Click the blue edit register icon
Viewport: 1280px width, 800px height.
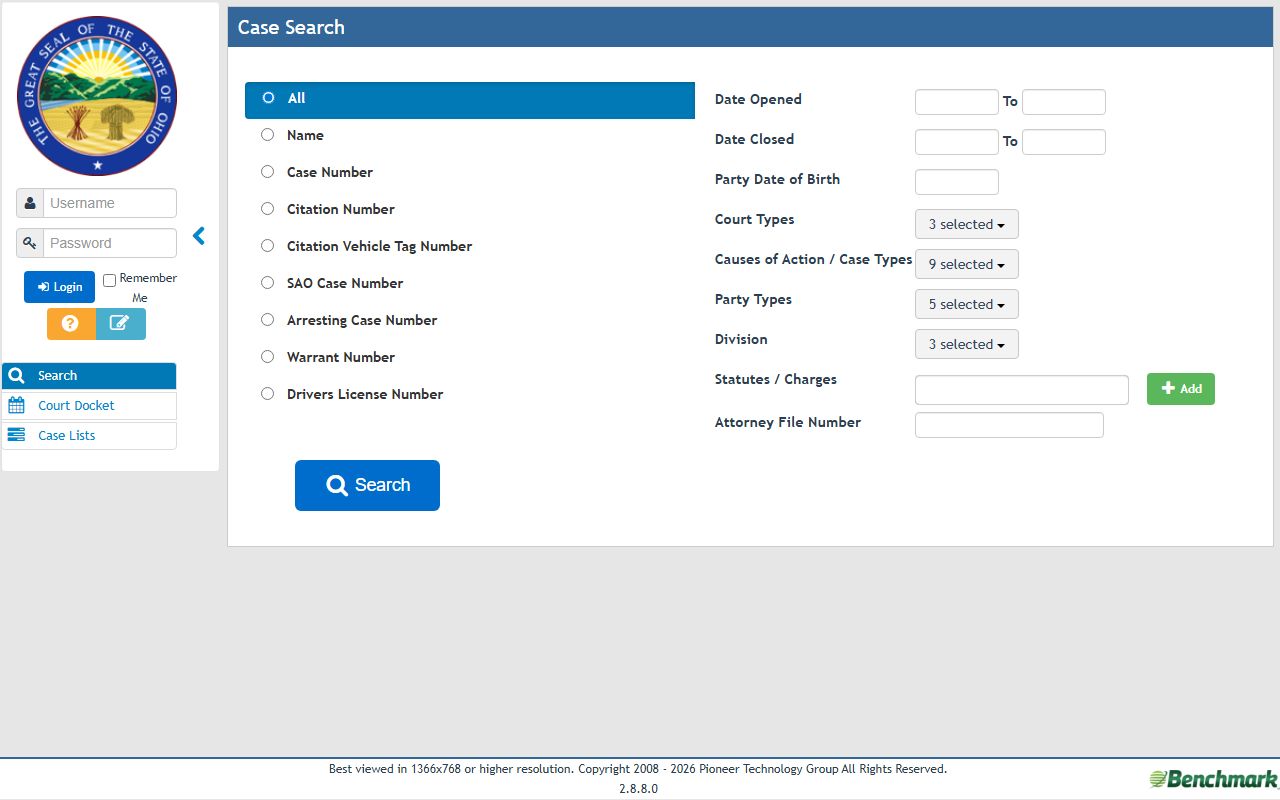121,324
